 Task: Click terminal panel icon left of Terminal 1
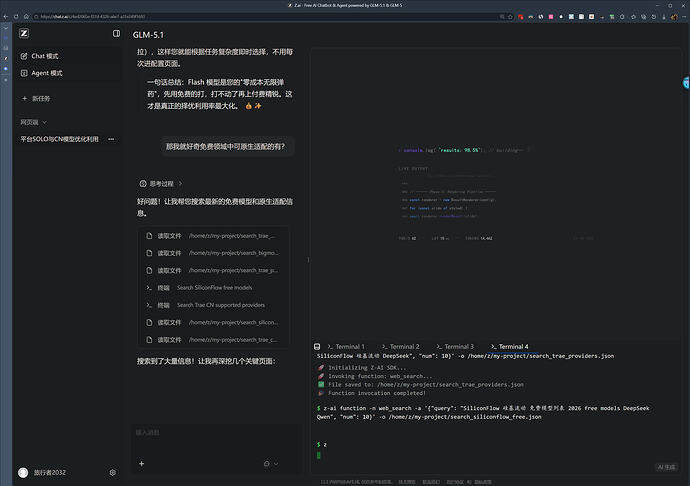(x=317, y=347)
